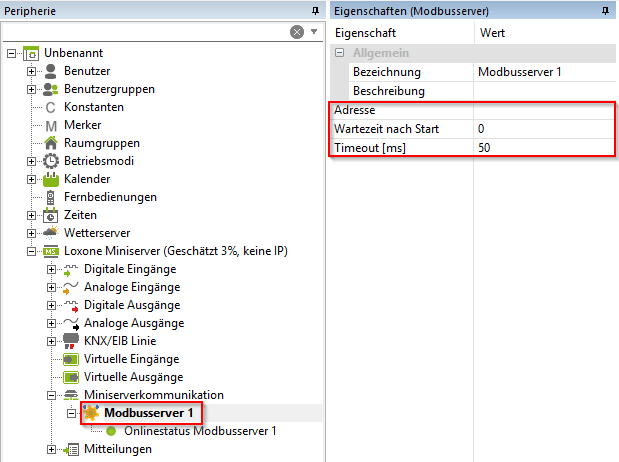Click the Analoge Eingänge wave icon

71,287
